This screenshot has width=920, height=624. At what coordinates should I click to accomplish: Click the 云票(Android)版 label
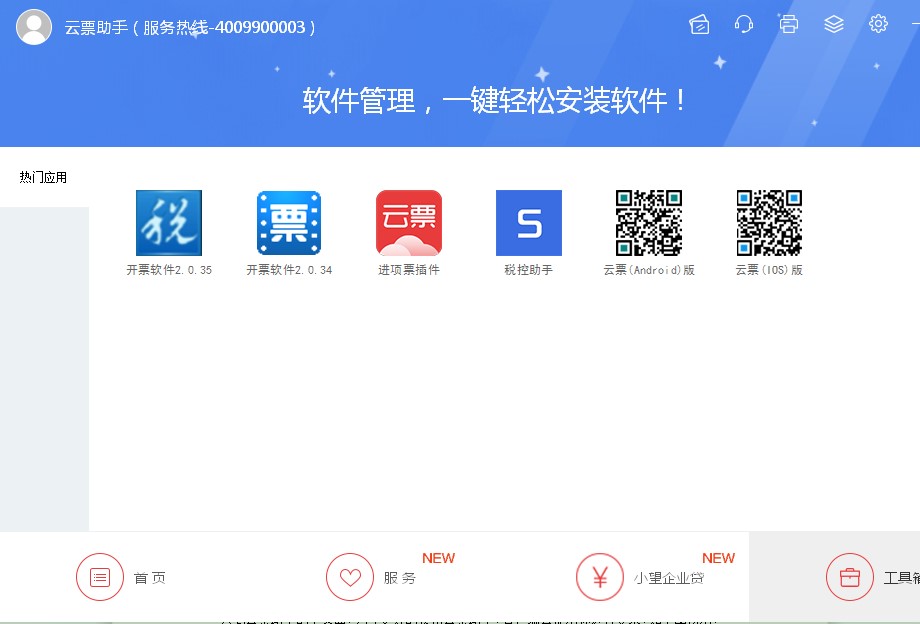tap(649, 270)
